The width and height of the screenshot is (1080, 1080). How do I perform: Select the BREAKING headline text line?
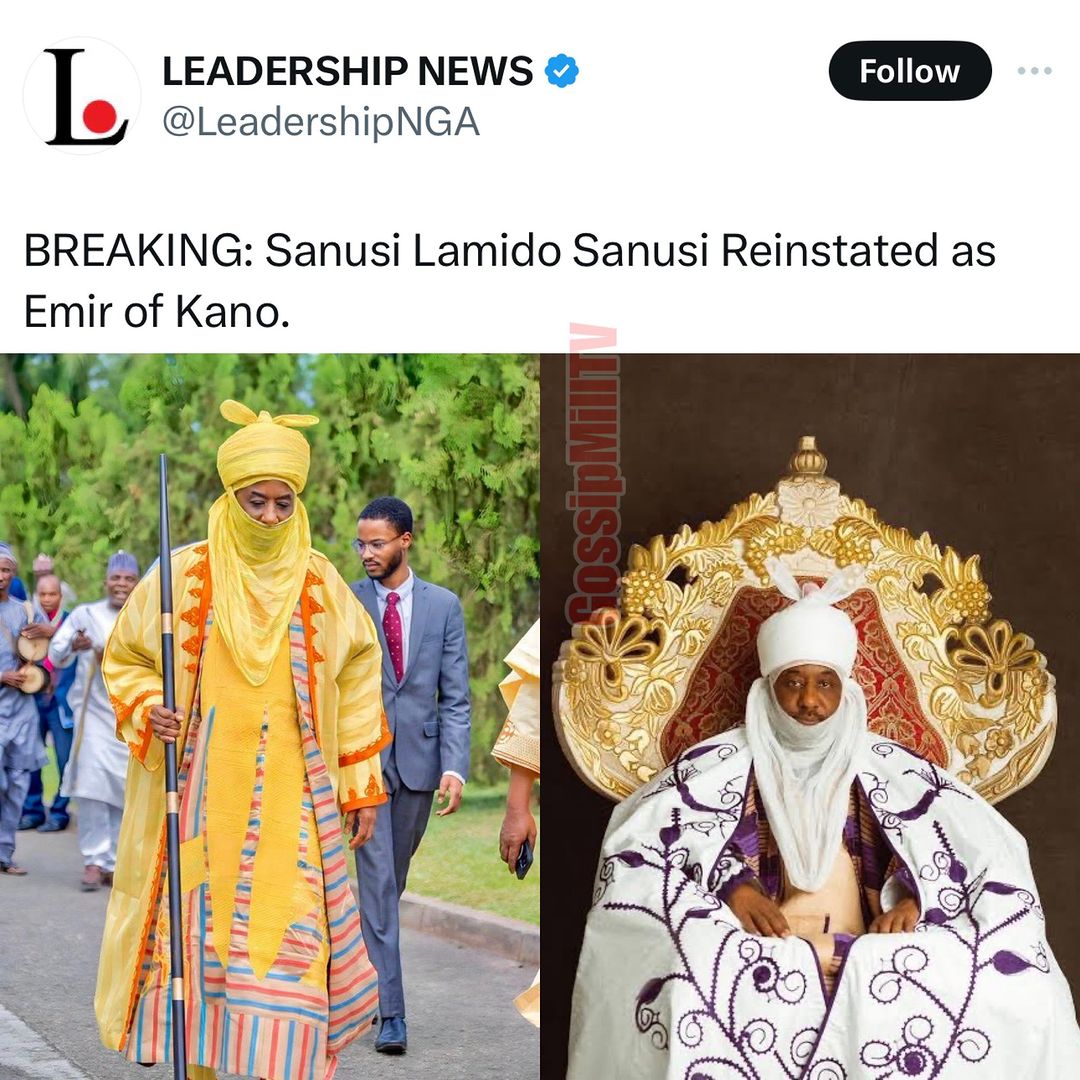[x=510, y=250]
